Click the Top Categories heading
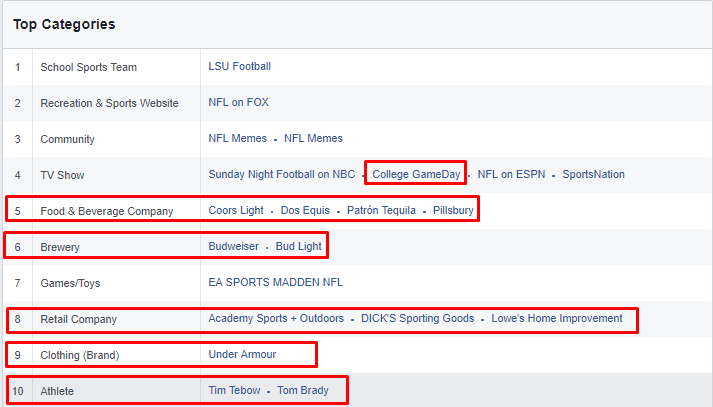Viewport: 713px width, 407px height. (64, 24)
